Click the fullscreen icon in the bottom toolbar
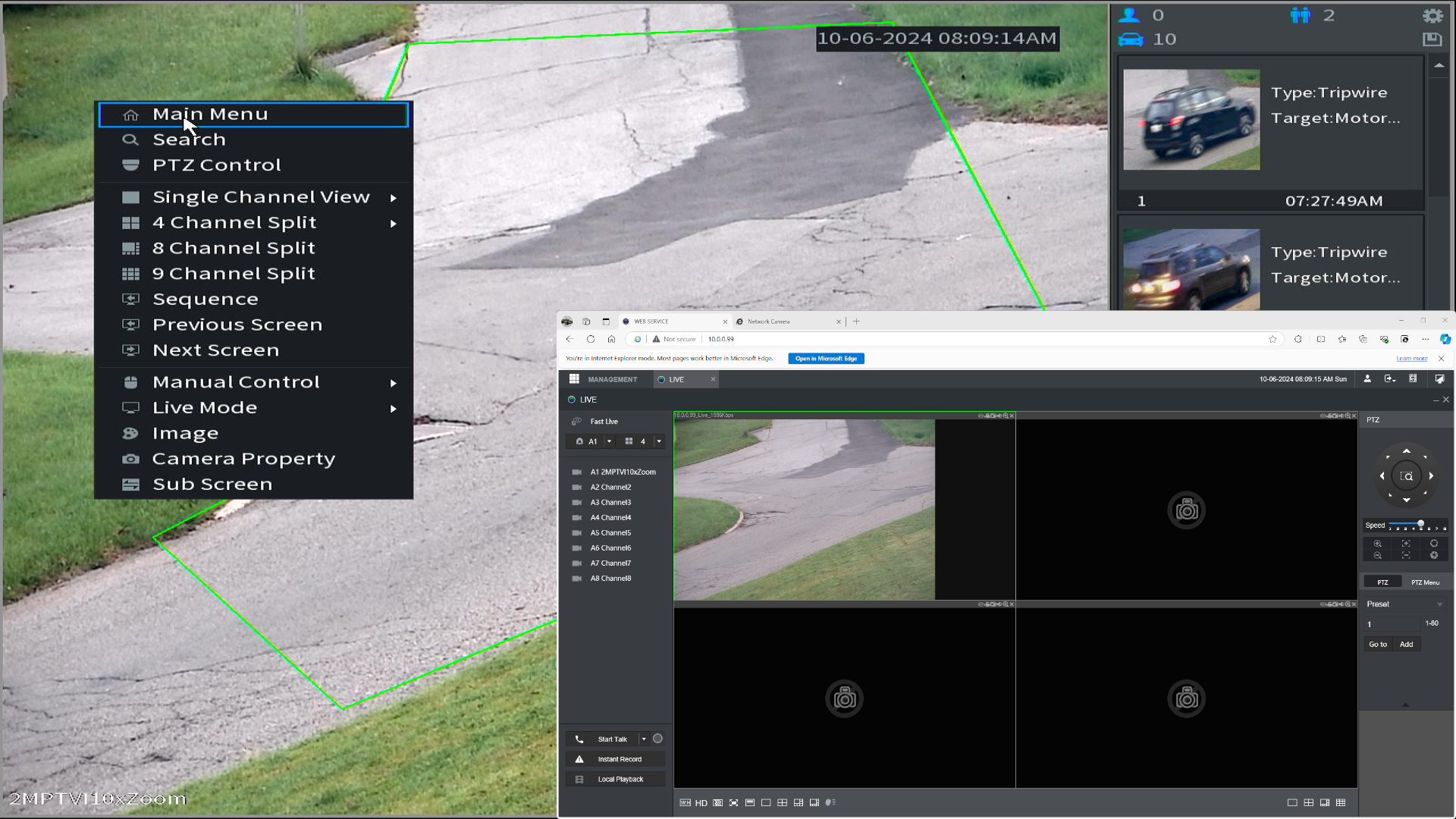1456x819 pixels. pyautogui.click(x=733, y=803)
